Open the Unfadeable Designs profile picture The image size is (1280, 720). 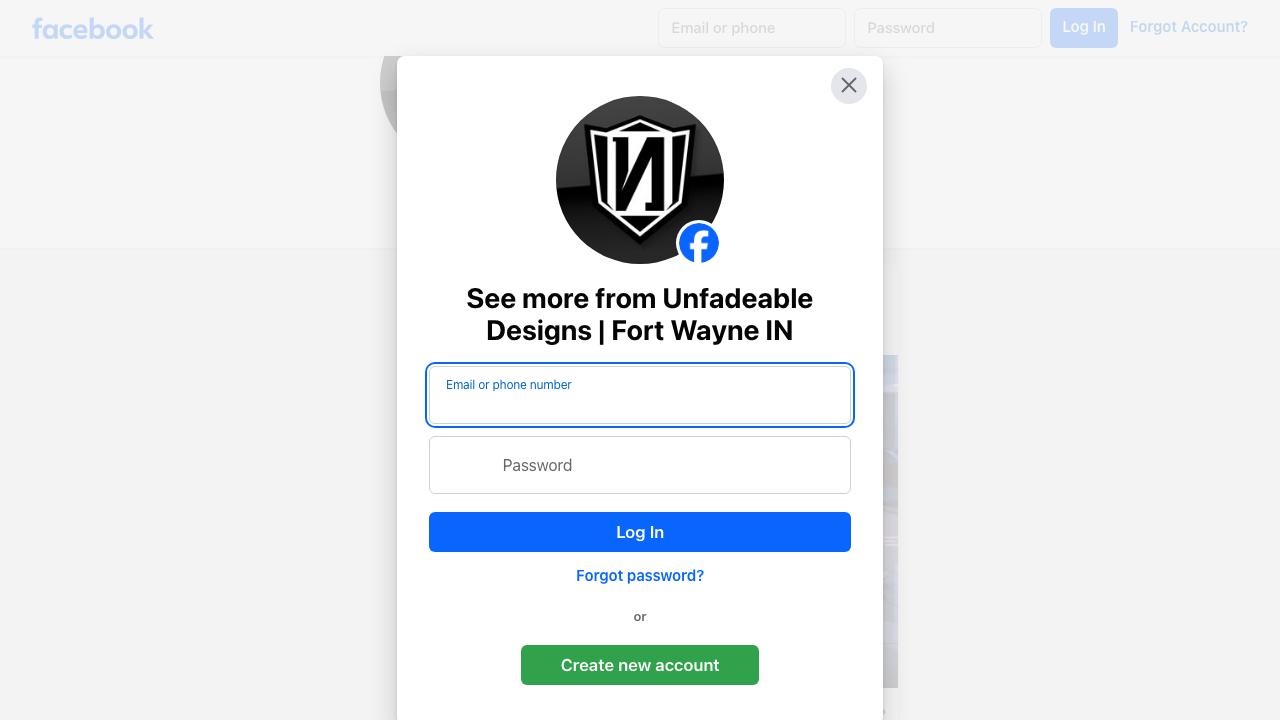(x=640, y=180)
